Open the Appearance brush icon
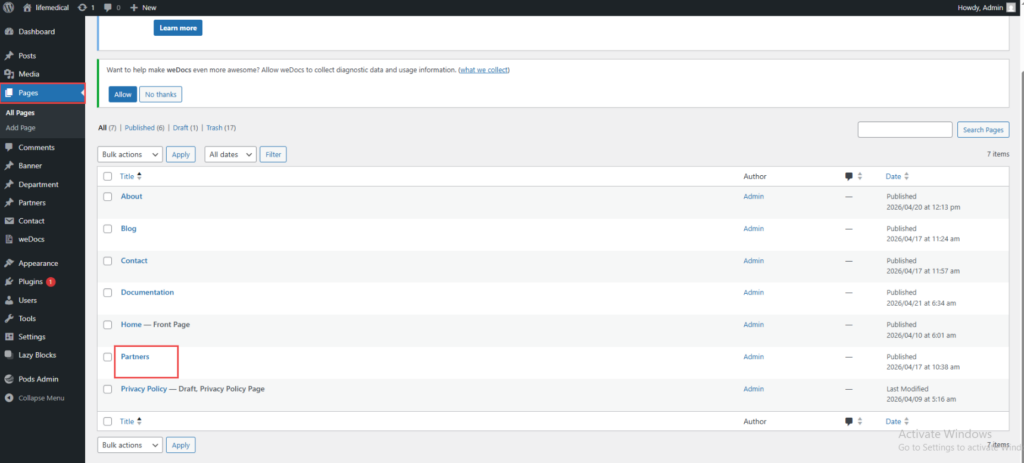The height and width of the screenshot is (463, 1024). click(9, 263)
